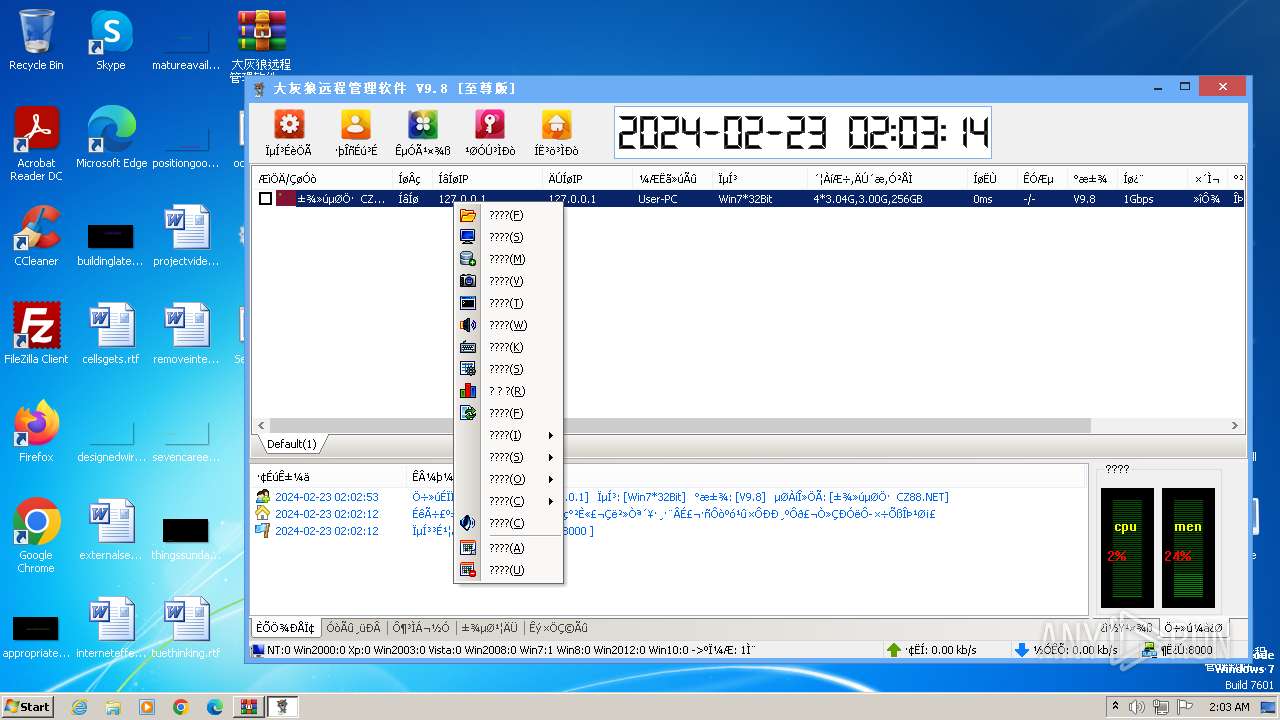Choose the blue speaker (C) menu entry
Screen dimensions: 1280x720
point(508,523)
